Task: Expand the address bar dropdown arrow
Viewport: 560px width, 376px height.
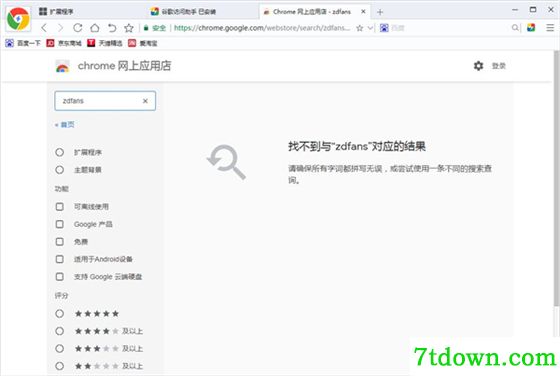Action: (370, 28)
